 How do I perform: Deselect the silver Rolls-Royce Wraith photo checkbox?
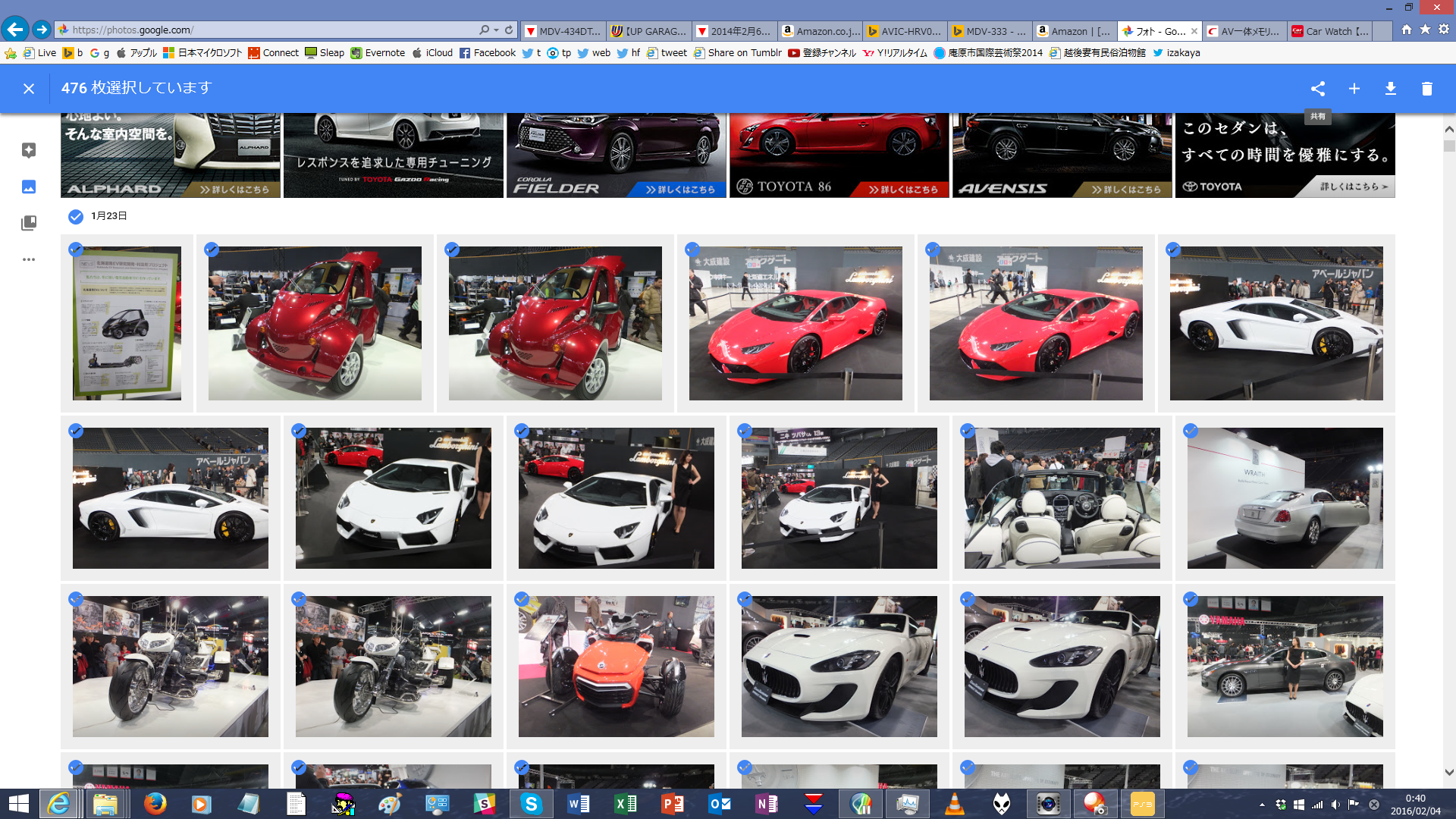(x=1191, y=431)
